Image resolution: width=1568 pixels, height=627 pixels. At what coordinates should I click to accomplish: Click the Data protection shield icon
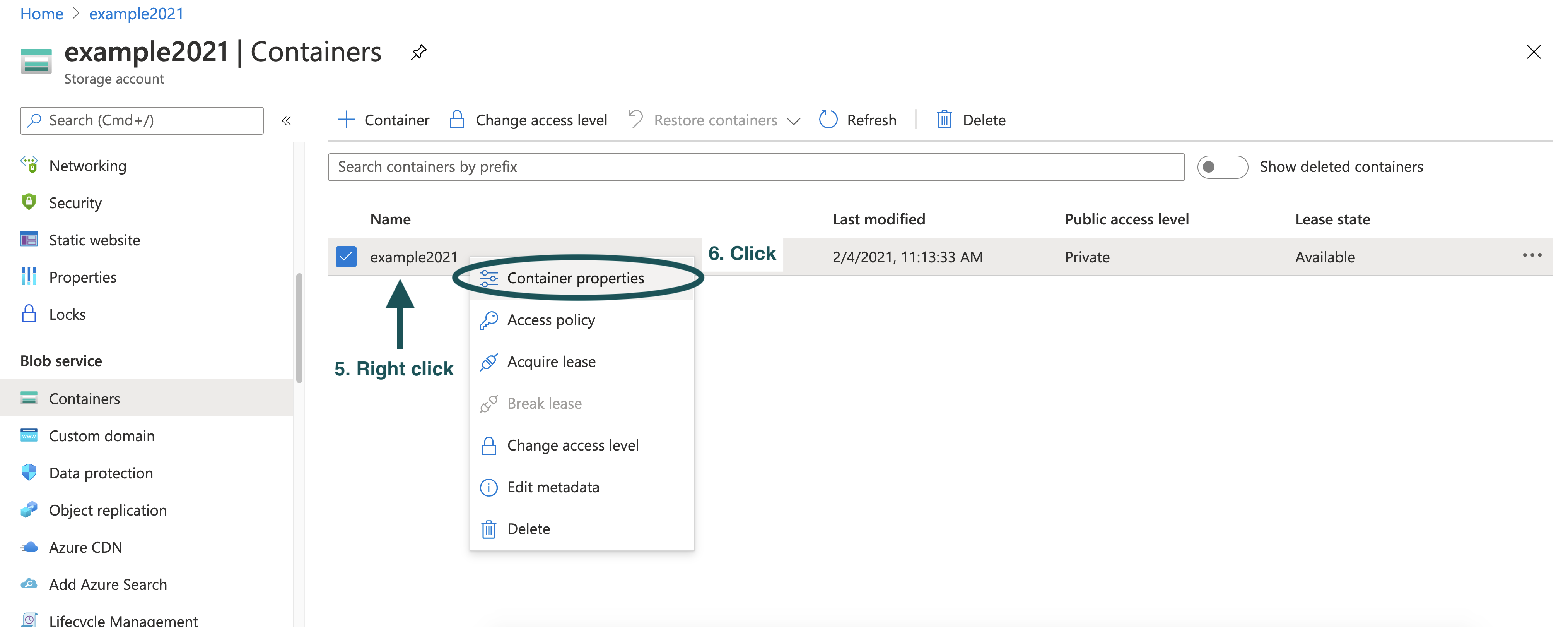click(x=29, y=472)
